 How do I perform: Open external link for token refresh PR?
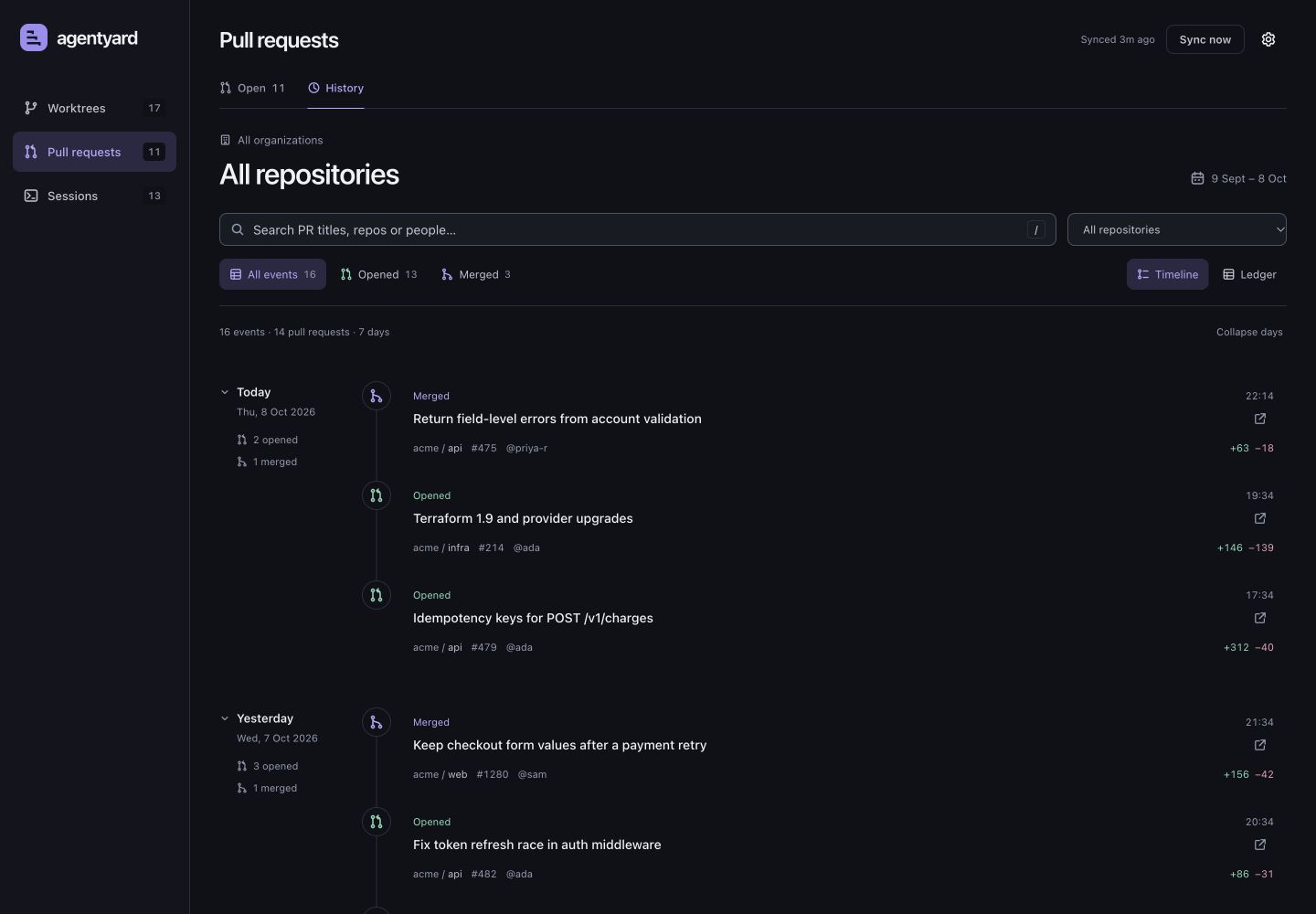click(x=1260, y=845)
